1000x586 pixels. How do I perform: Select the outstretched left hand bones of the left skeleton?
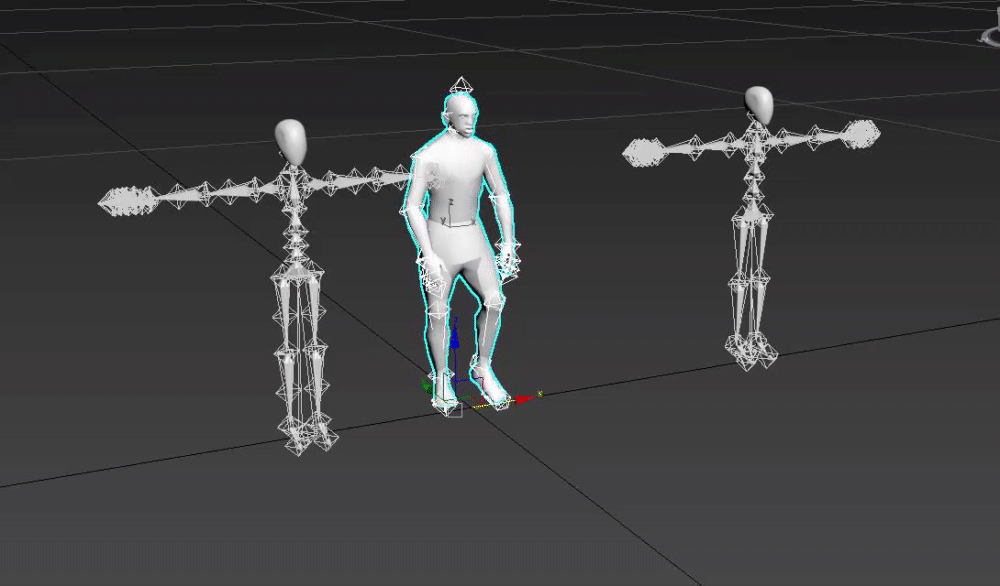coord(127,201)
